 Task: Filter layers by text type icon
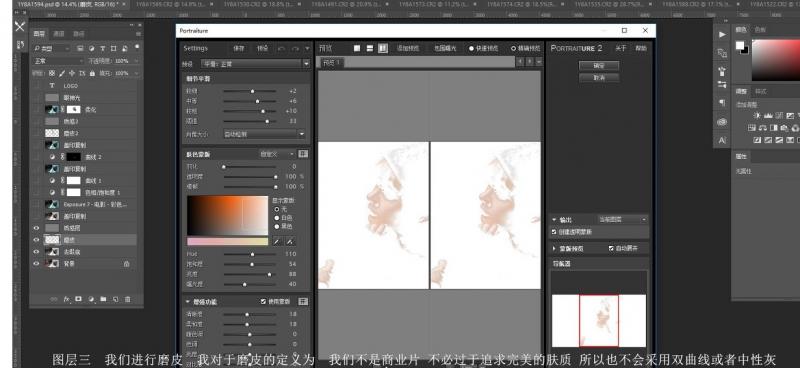(x=102, y=48)
